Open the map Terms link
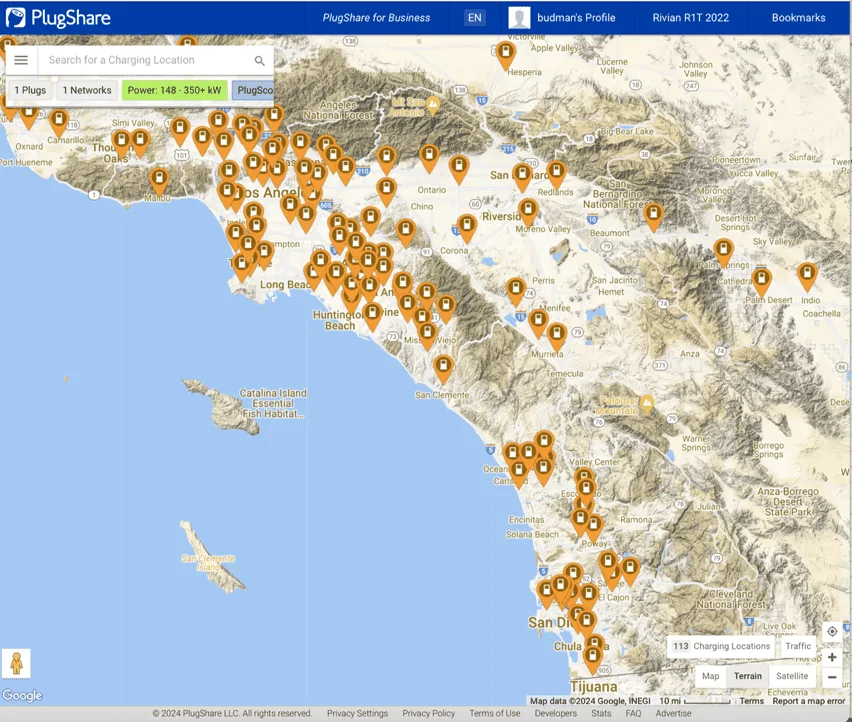852x722 pixels. [x=751, y=701]
